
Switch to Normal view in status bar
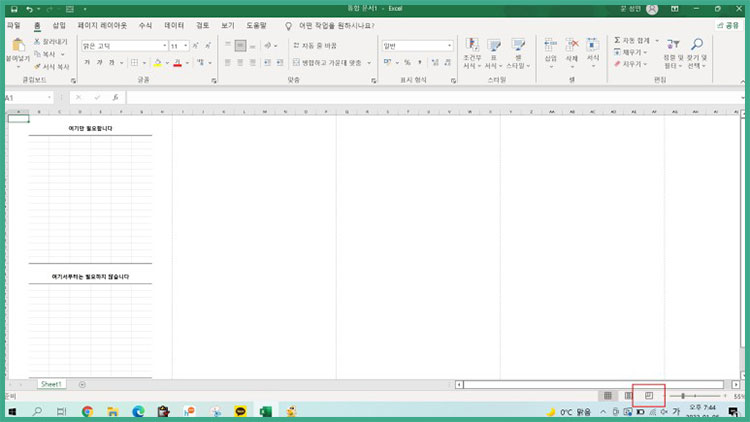[607, 396]
